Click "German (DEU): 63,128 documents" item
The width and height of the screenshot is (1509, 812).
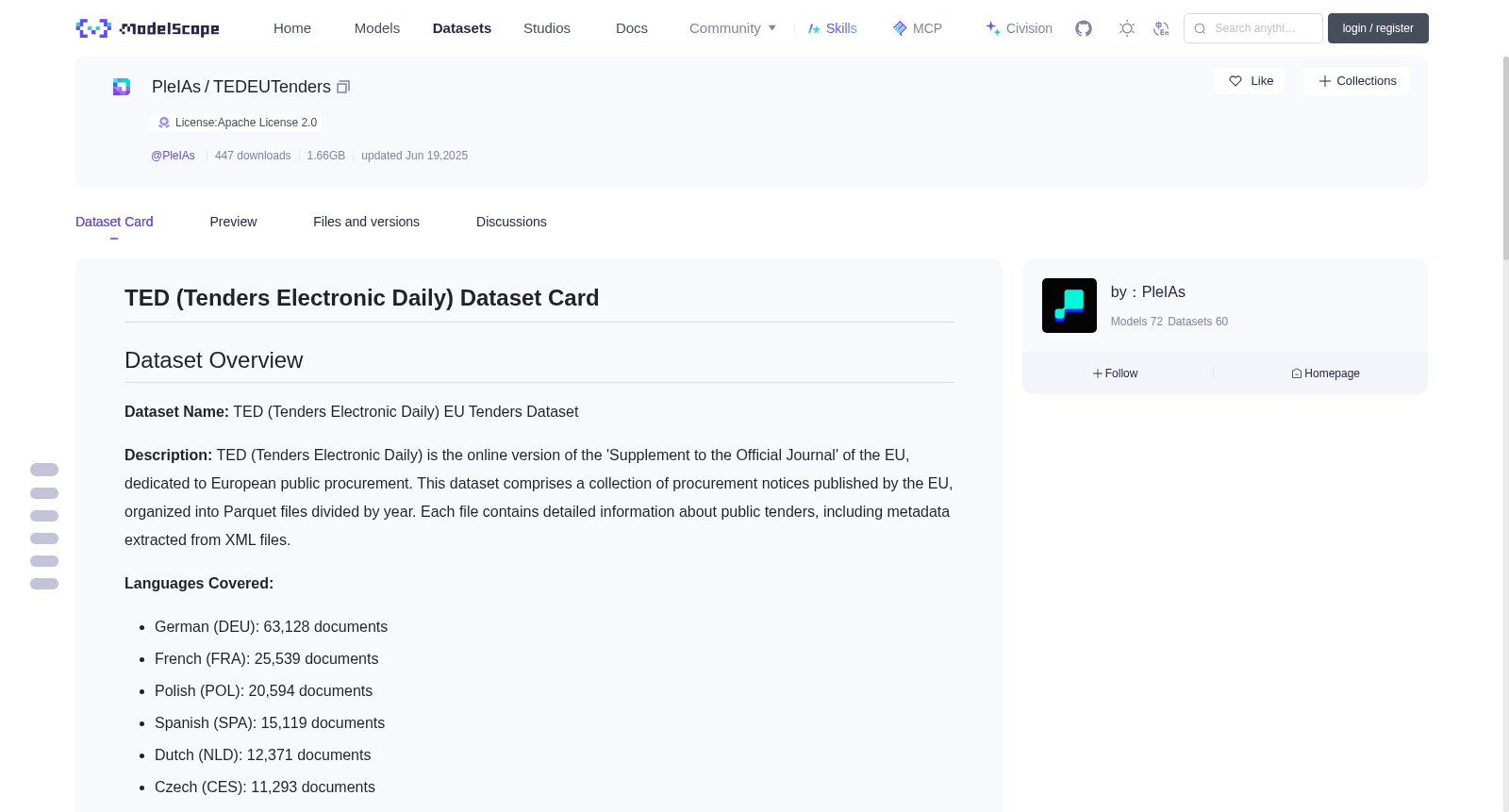tap(271, 627)
